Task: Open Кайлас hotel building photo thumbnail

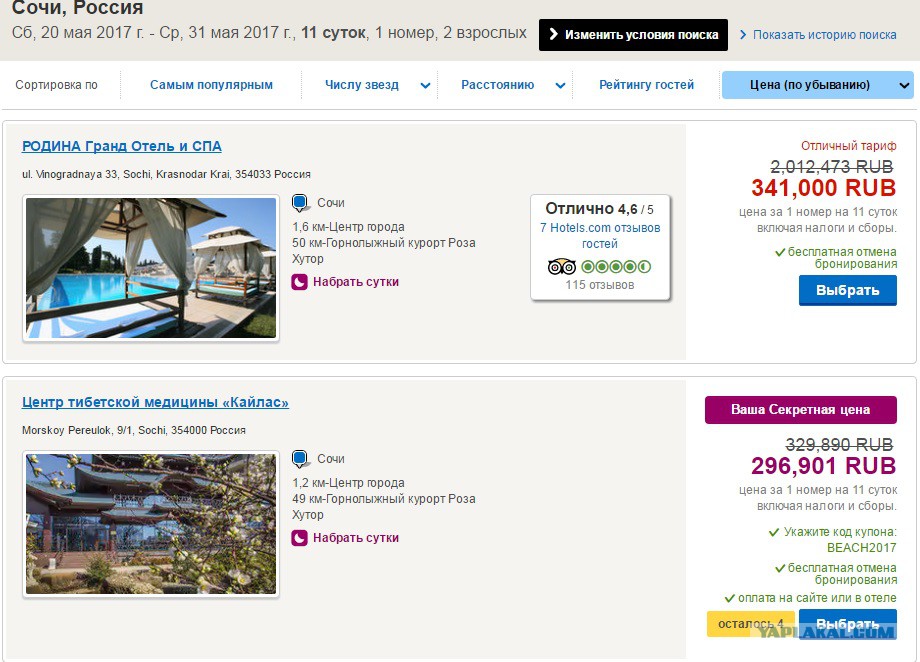Action: coord(151,524)
